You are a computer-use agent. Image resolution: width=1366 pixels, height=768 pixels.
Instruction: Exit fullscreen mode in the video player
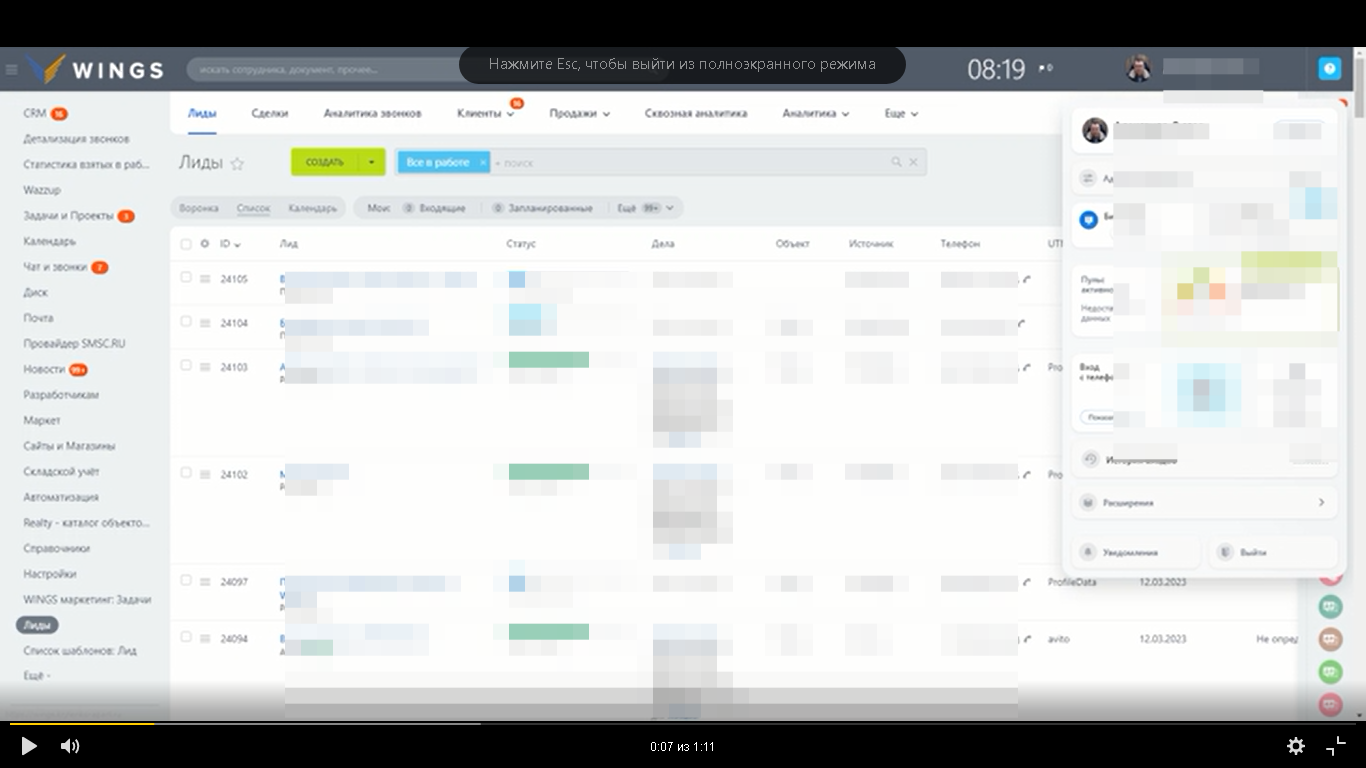coord(1336,746)
